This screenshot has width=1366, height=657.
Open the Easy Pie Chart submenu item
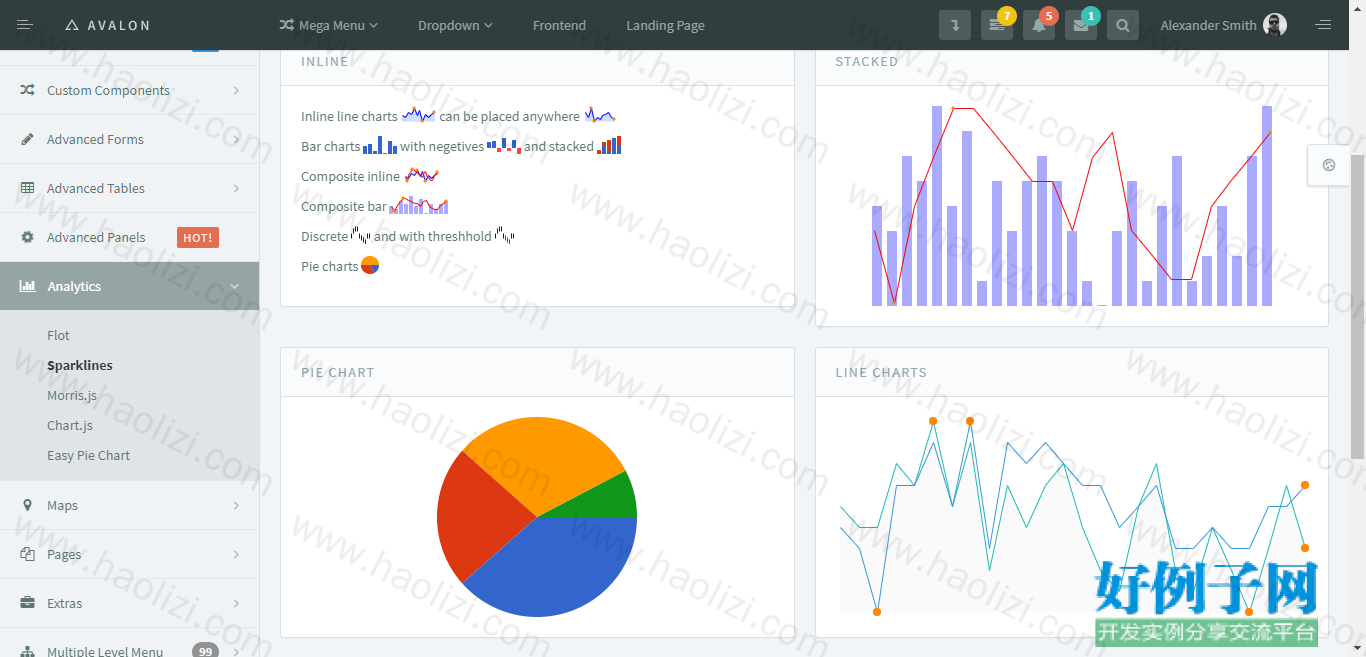[89, 455]
